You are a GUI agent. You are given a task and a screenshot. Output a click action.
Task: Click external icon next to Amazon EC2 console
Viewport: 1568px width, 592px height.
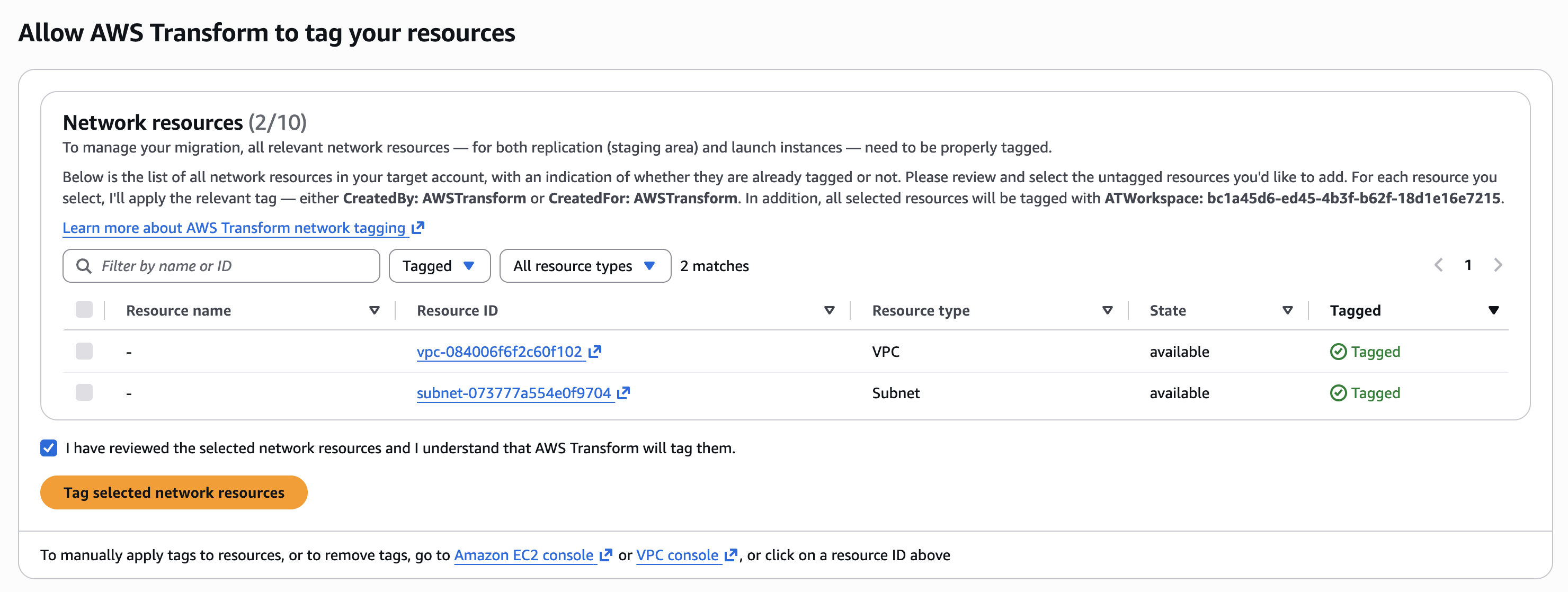(x=605, y=555)
